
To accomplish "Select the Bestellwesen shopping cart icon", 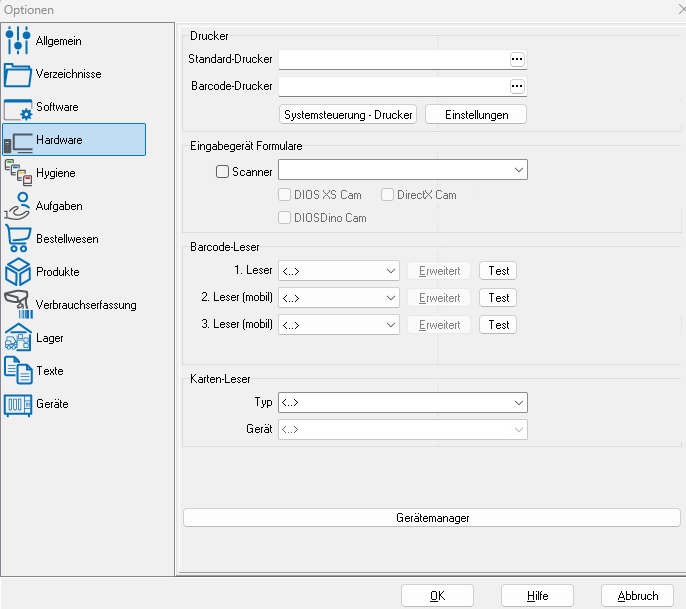I will pos(18,239).
